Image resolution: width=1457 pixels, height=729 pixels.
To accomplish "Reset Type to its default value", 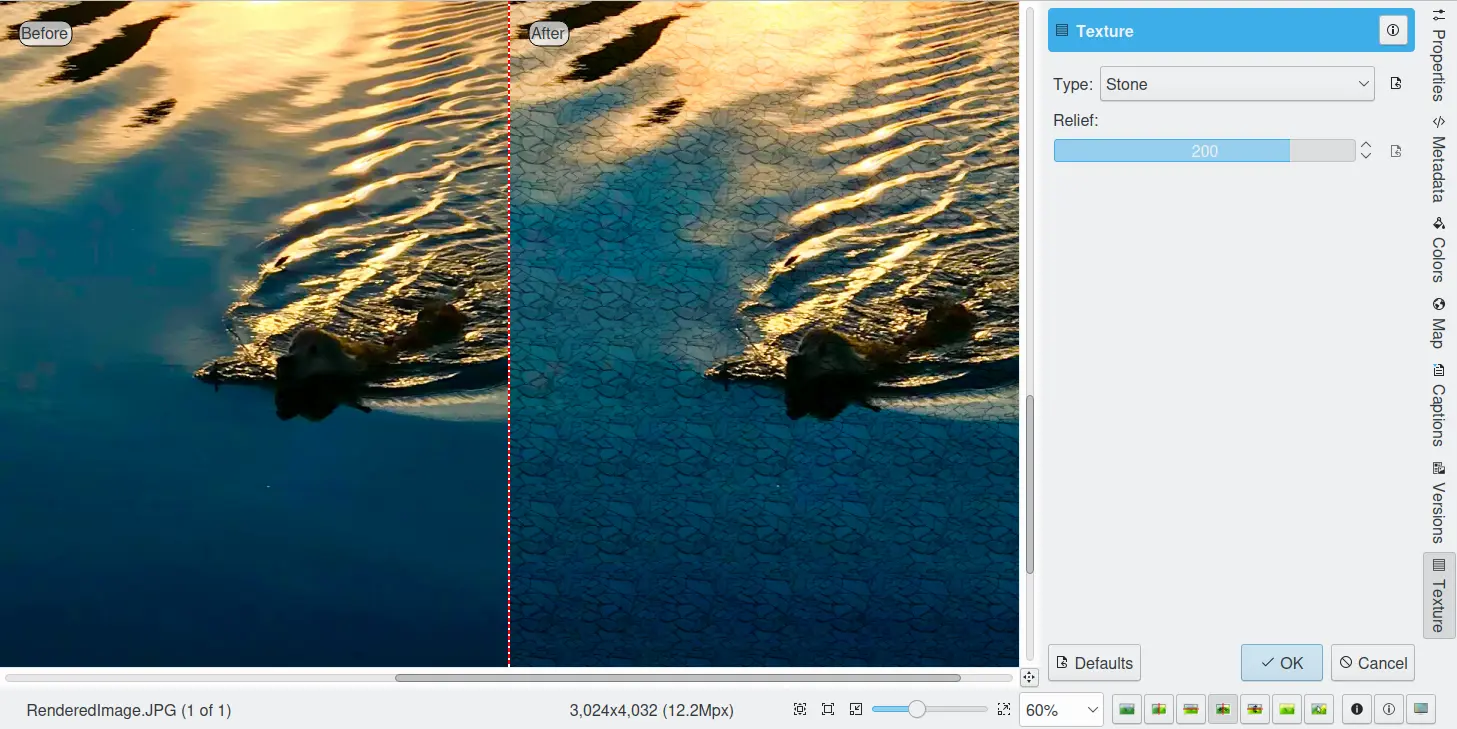I will click(x=1396, y=84).
